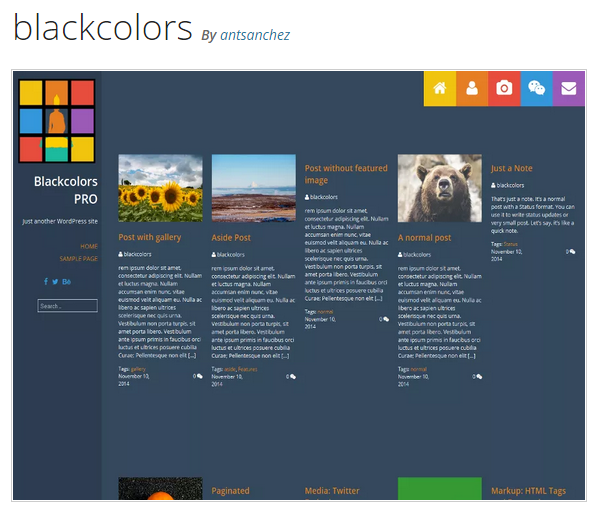Open the A normal post title

[424, 238]
